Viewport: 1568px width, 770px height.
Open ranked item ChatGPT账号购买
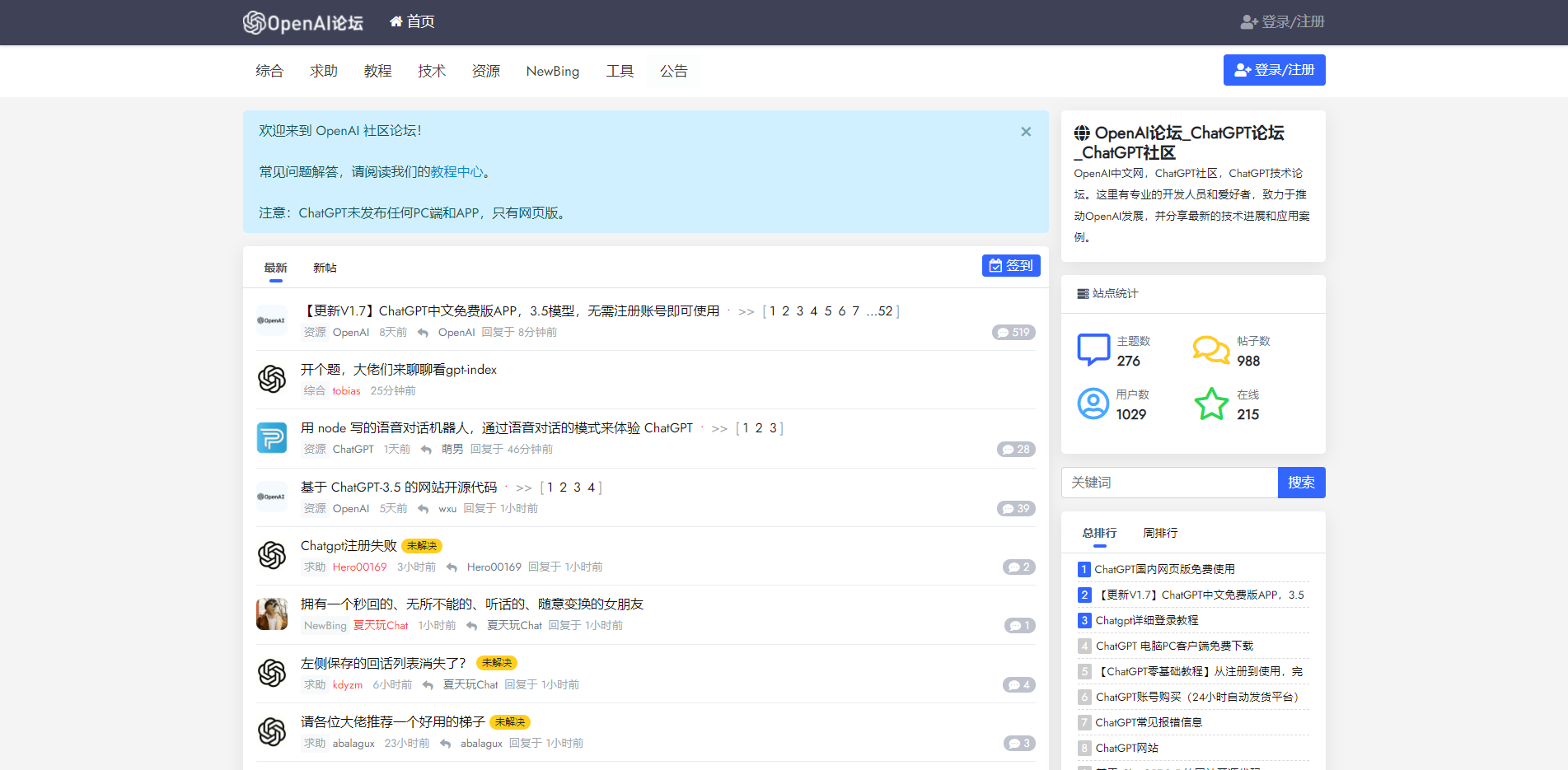click(1199, 698)
